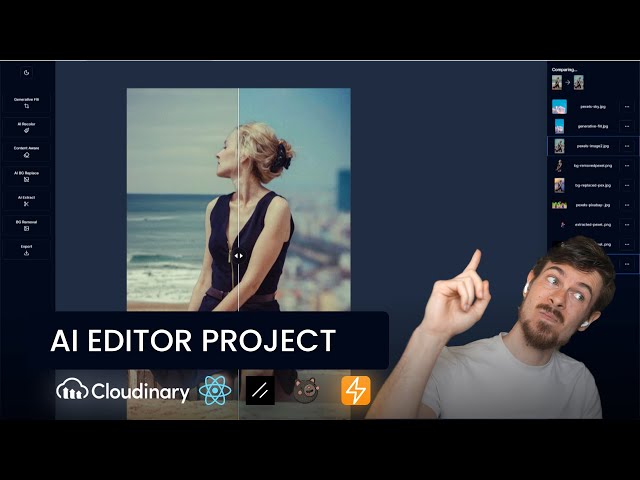
Task: Select the generative-fill.jpg layer thumbnail
Action: (559, 127)
